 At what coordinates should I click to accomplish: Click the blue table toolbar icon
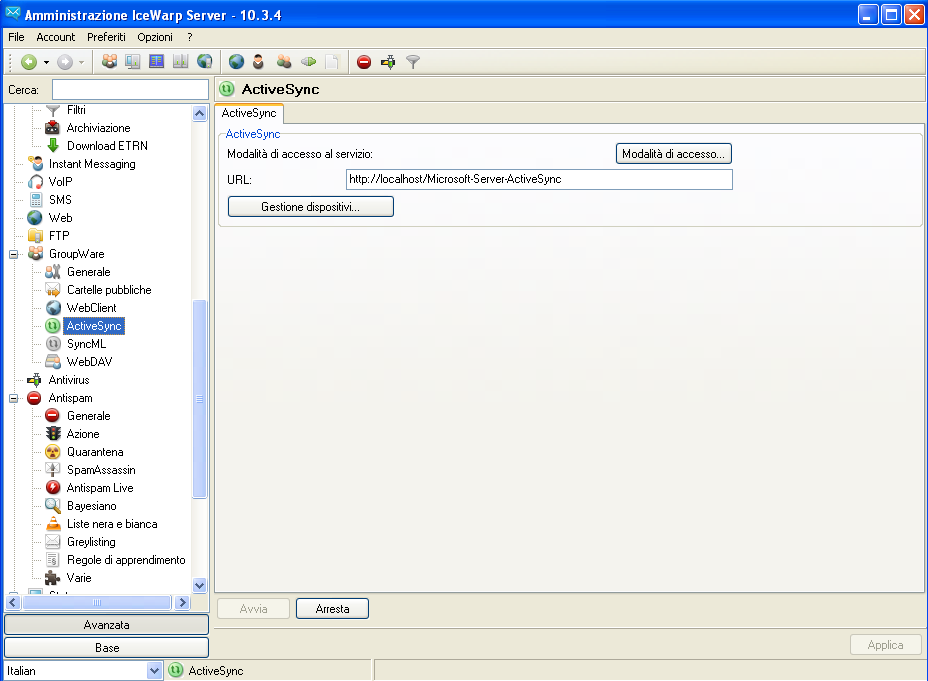pyautogui.click(x=156, y=62)
